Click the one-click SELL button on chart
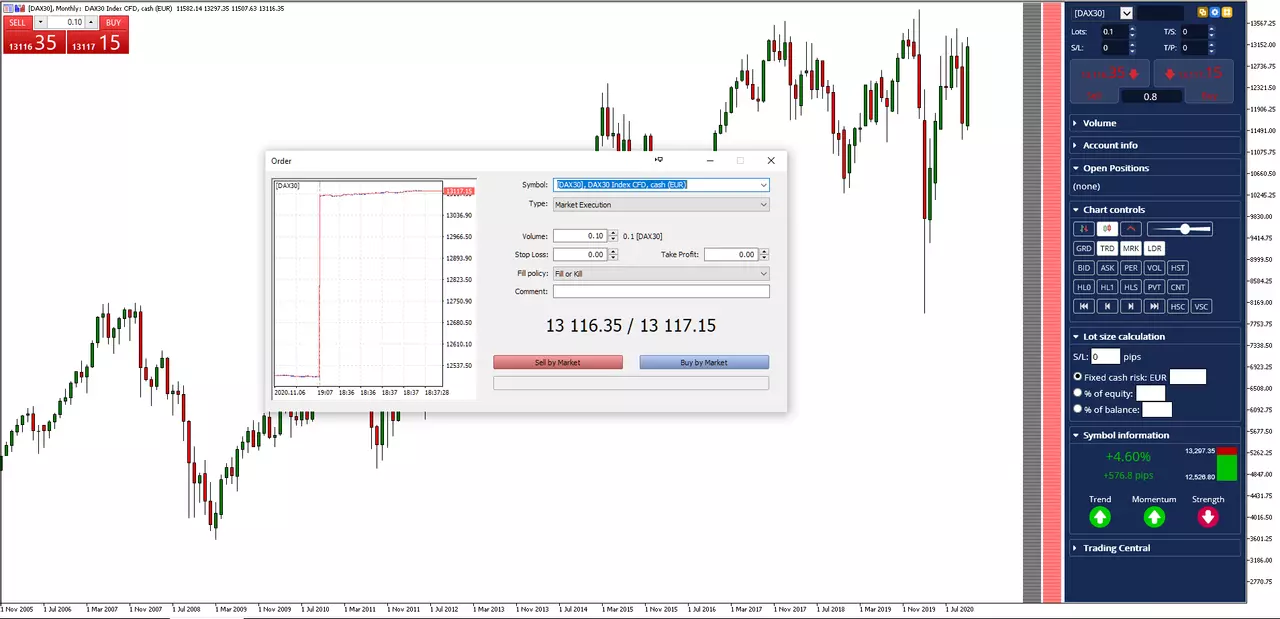 pyautogui.click(x=18, y=22)
